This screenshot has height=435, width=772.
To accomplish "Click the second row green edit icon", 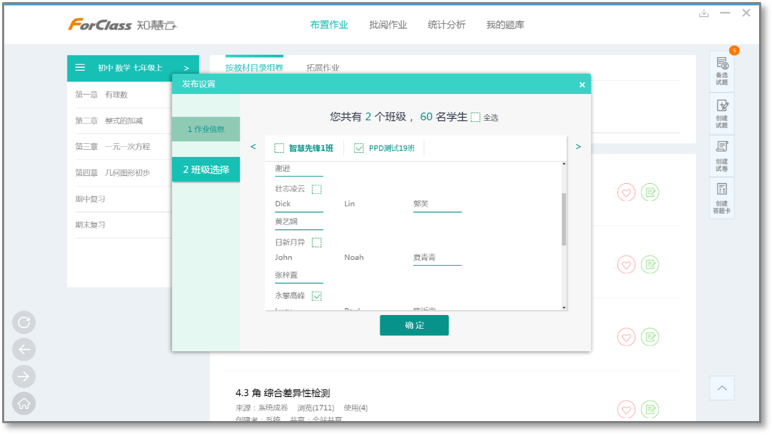I will click(650, 265).
